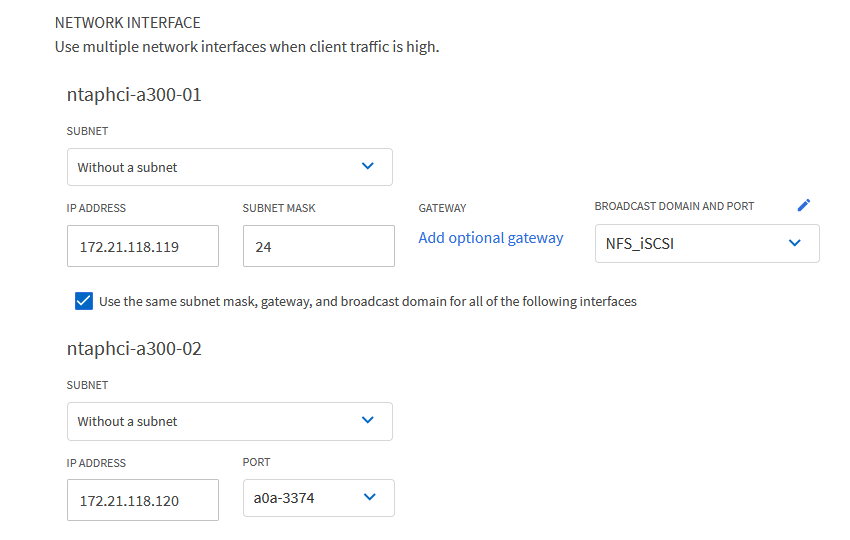Click the 'Add optional gateway' link
This screenshot has height=540, width=850.
tap(491, 238)
